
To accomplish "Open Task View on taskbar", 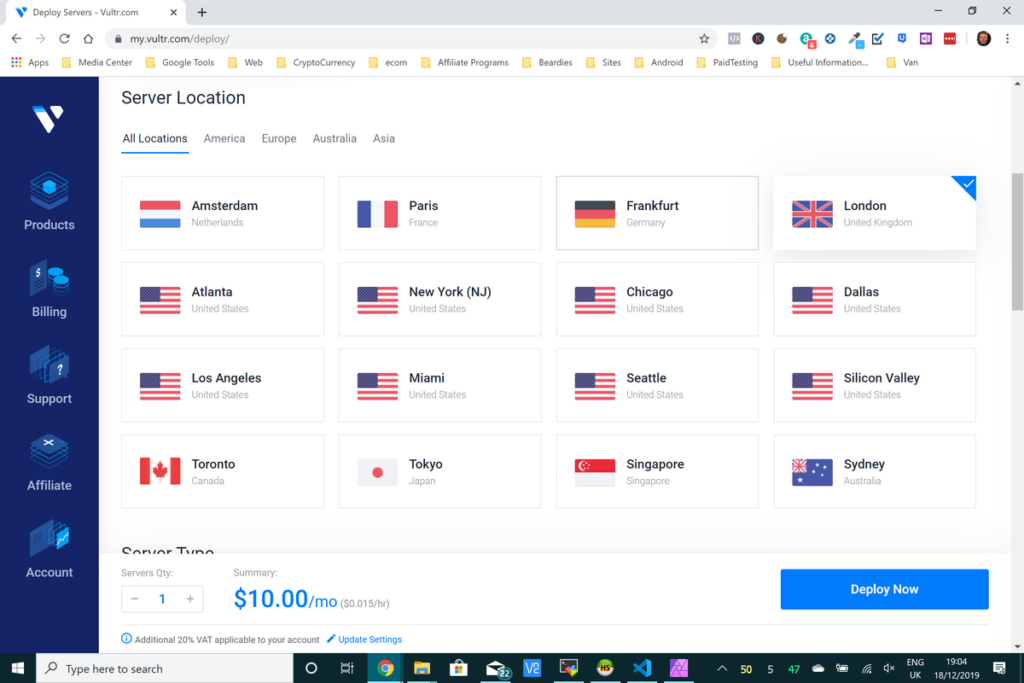I will click(347, 668).
